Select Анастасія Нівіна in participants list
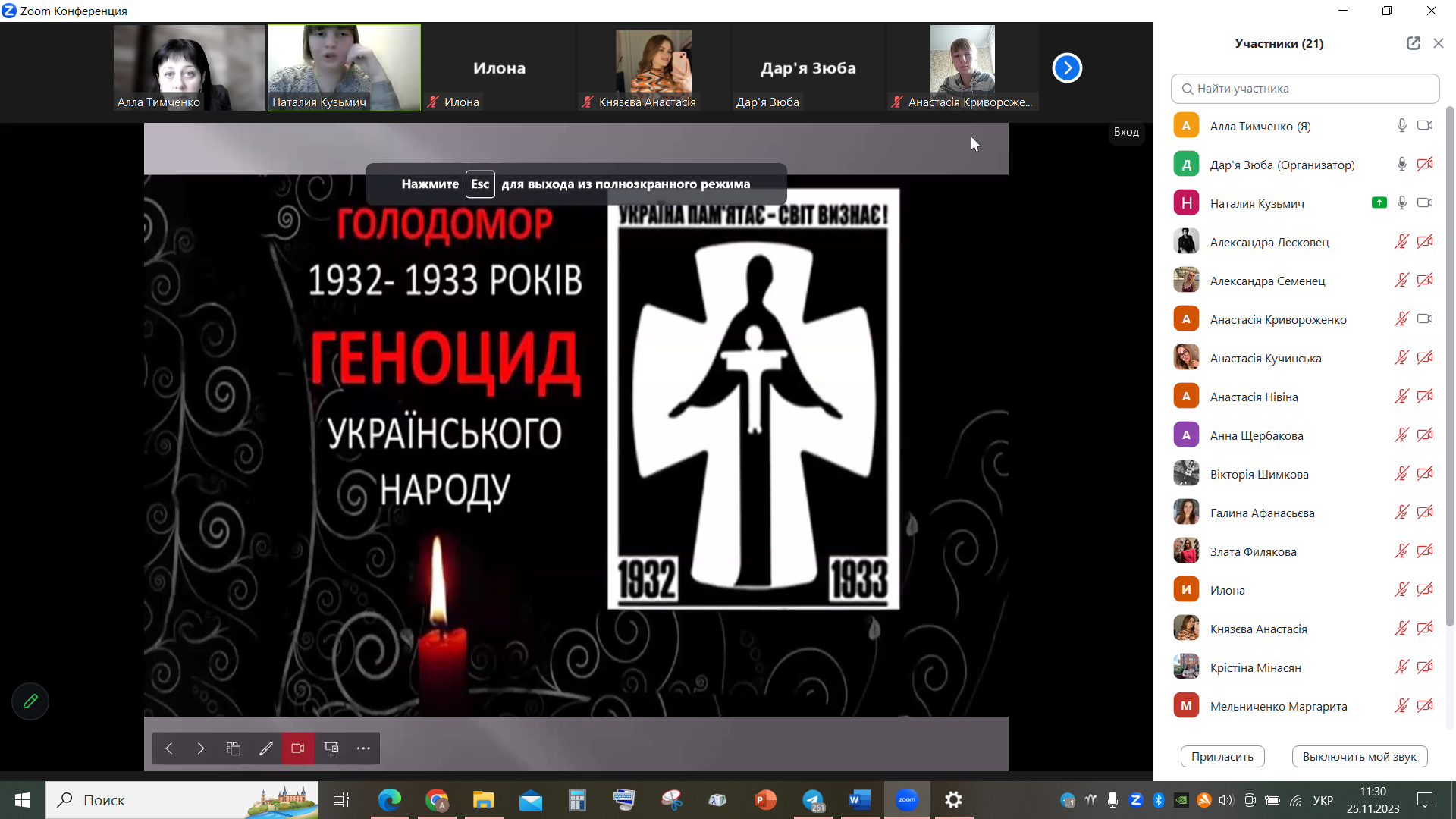The height and width of the screenshot is (819, 1456). click(1254, 397)
